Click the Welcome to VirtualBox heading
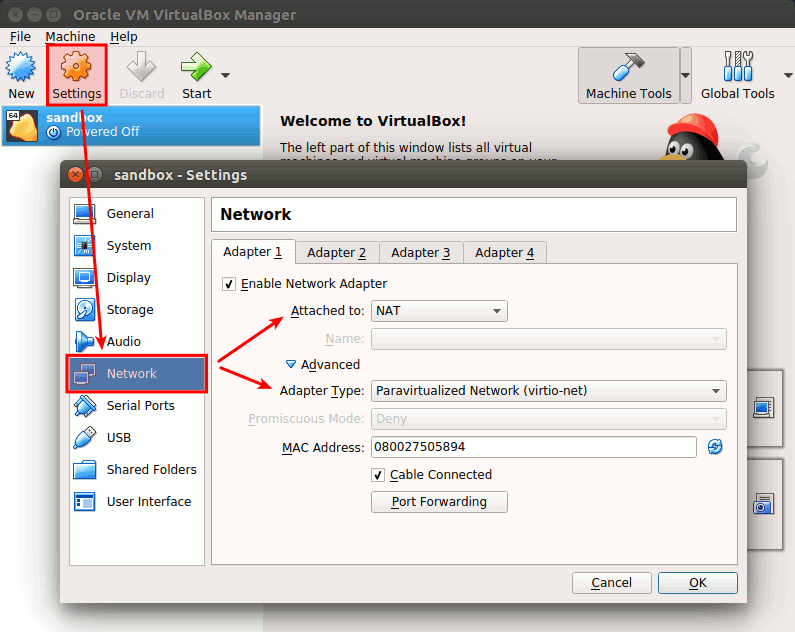795x632 pixels. click(x=373, y=121)
